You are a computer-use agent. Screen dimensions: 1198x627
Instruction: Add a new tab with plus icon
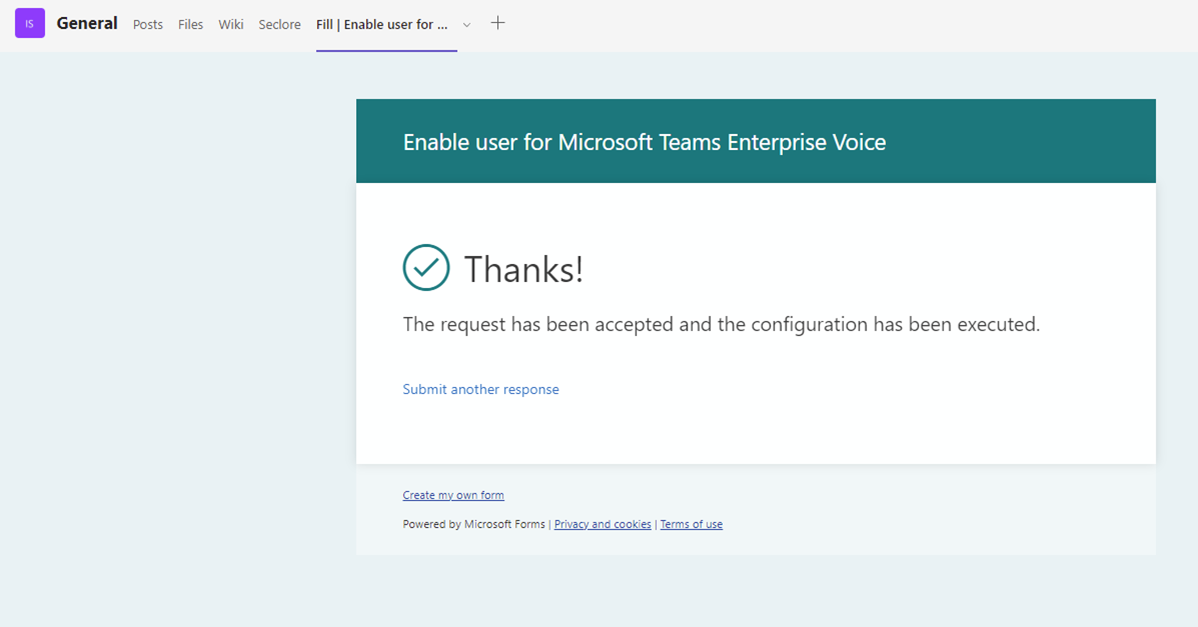point(498,23)
